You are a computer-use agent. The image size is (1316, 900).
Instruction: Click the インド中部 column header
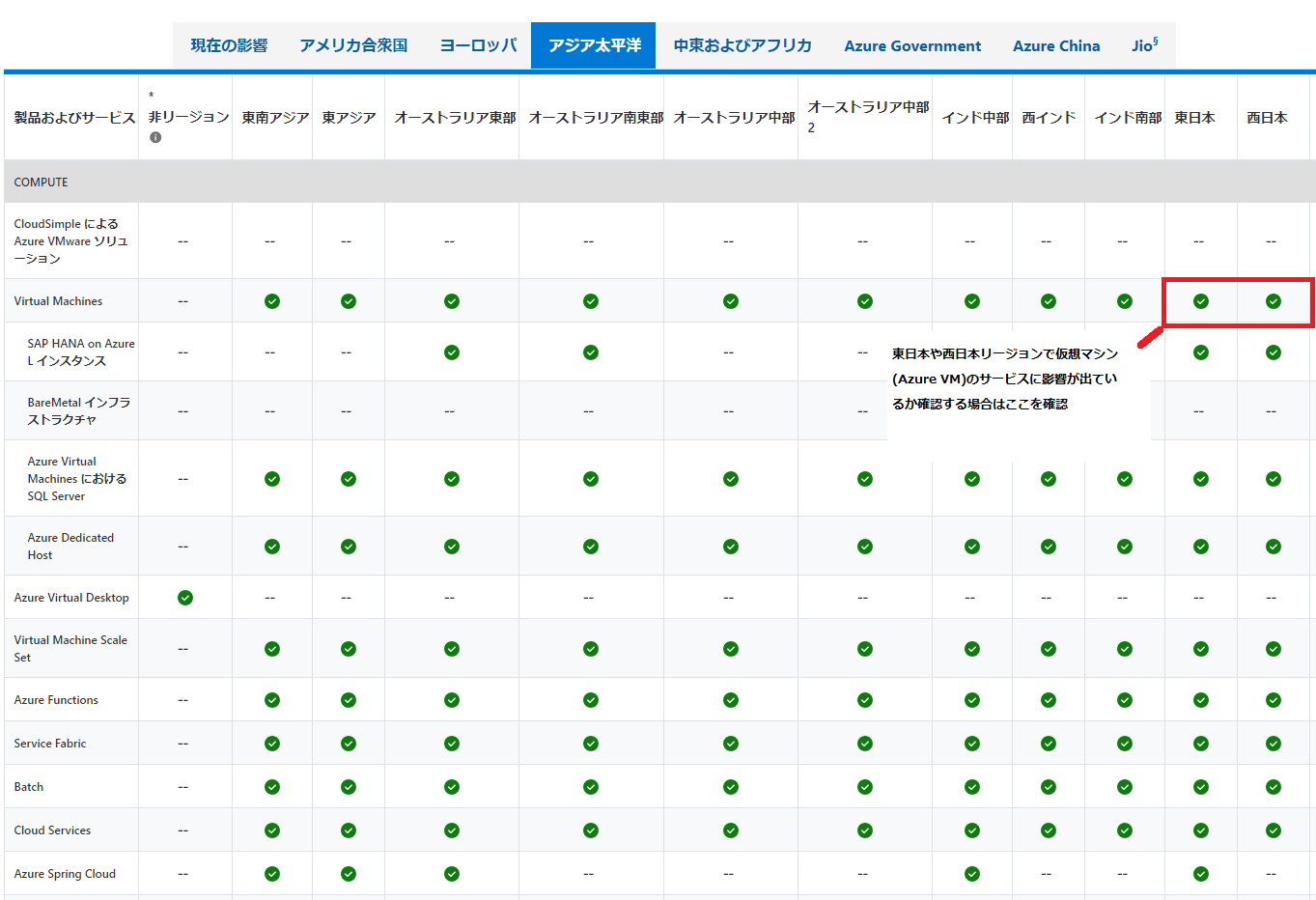tap(975, 118)
